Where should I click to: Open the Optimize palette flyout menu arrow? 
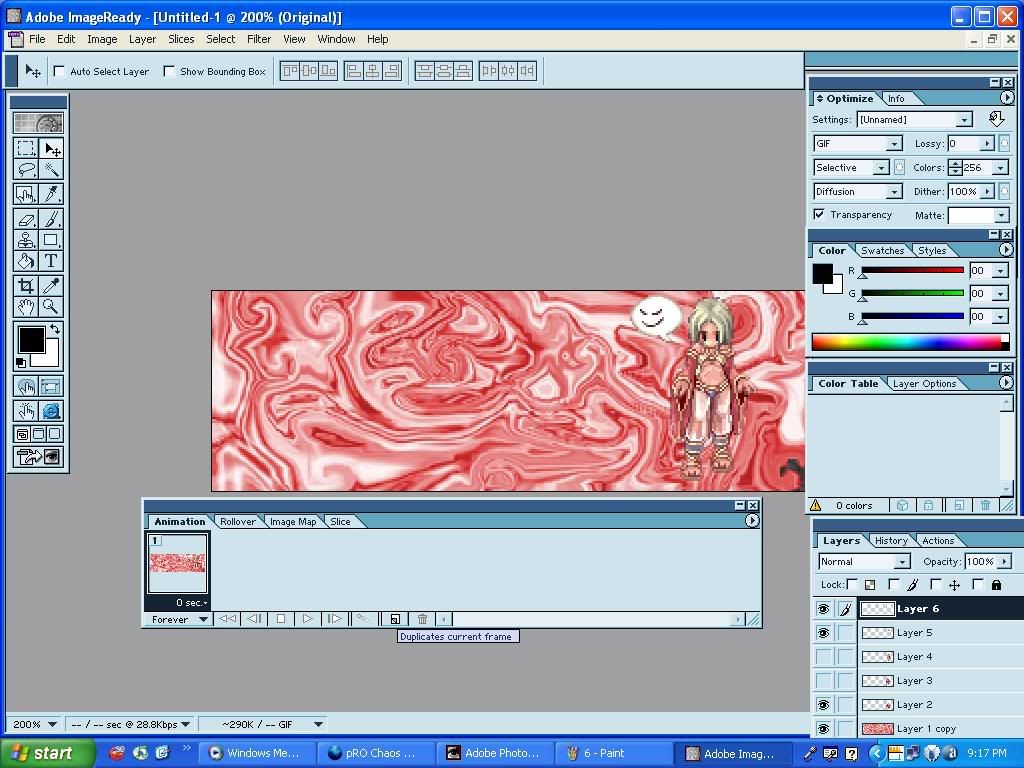1006,98
